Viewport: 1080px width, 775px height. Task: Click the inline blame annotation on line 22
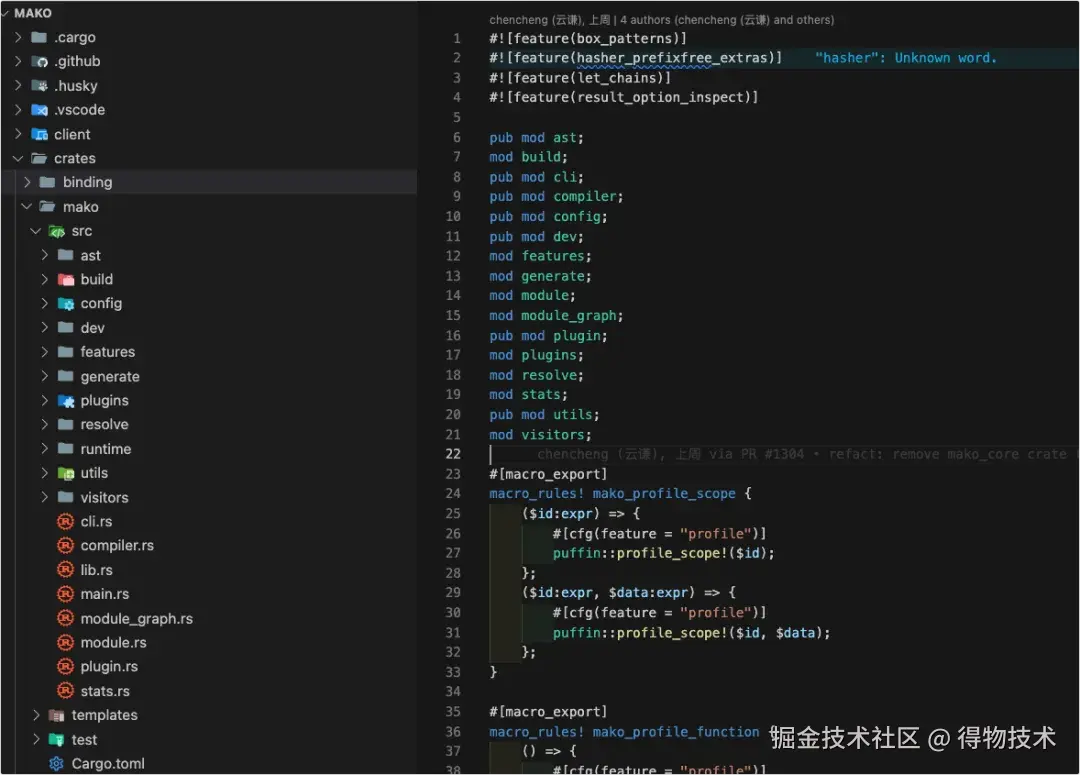tap(802, 454)
